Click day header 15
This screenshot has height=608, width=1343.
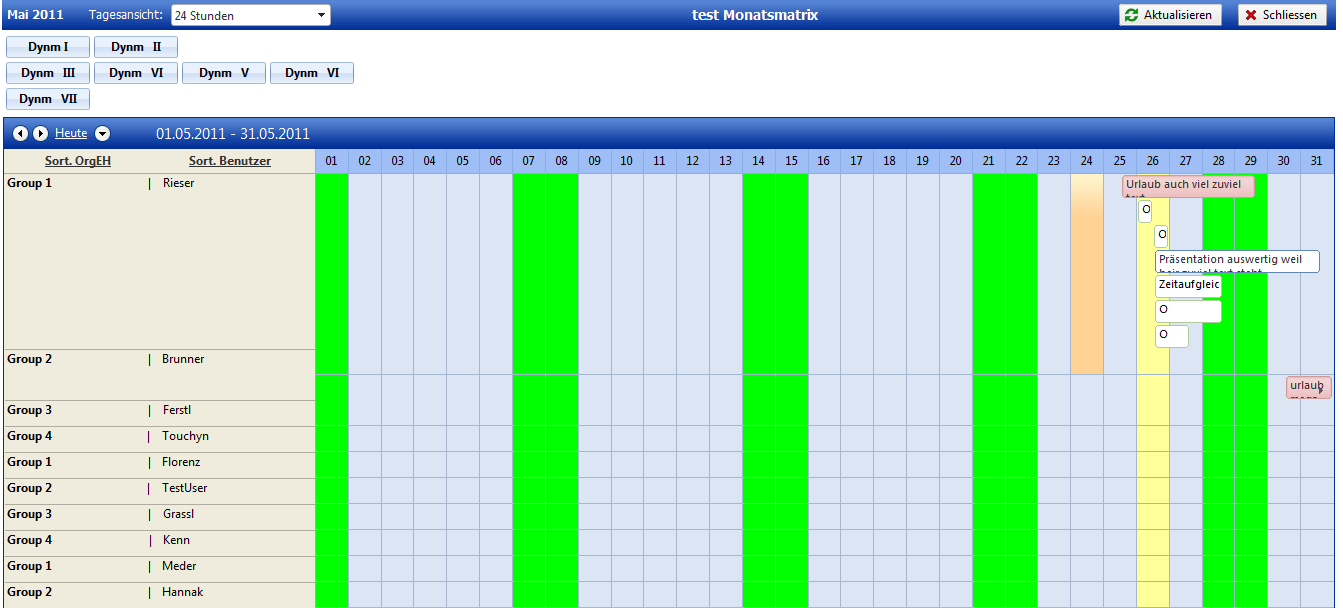click(792, 161)
